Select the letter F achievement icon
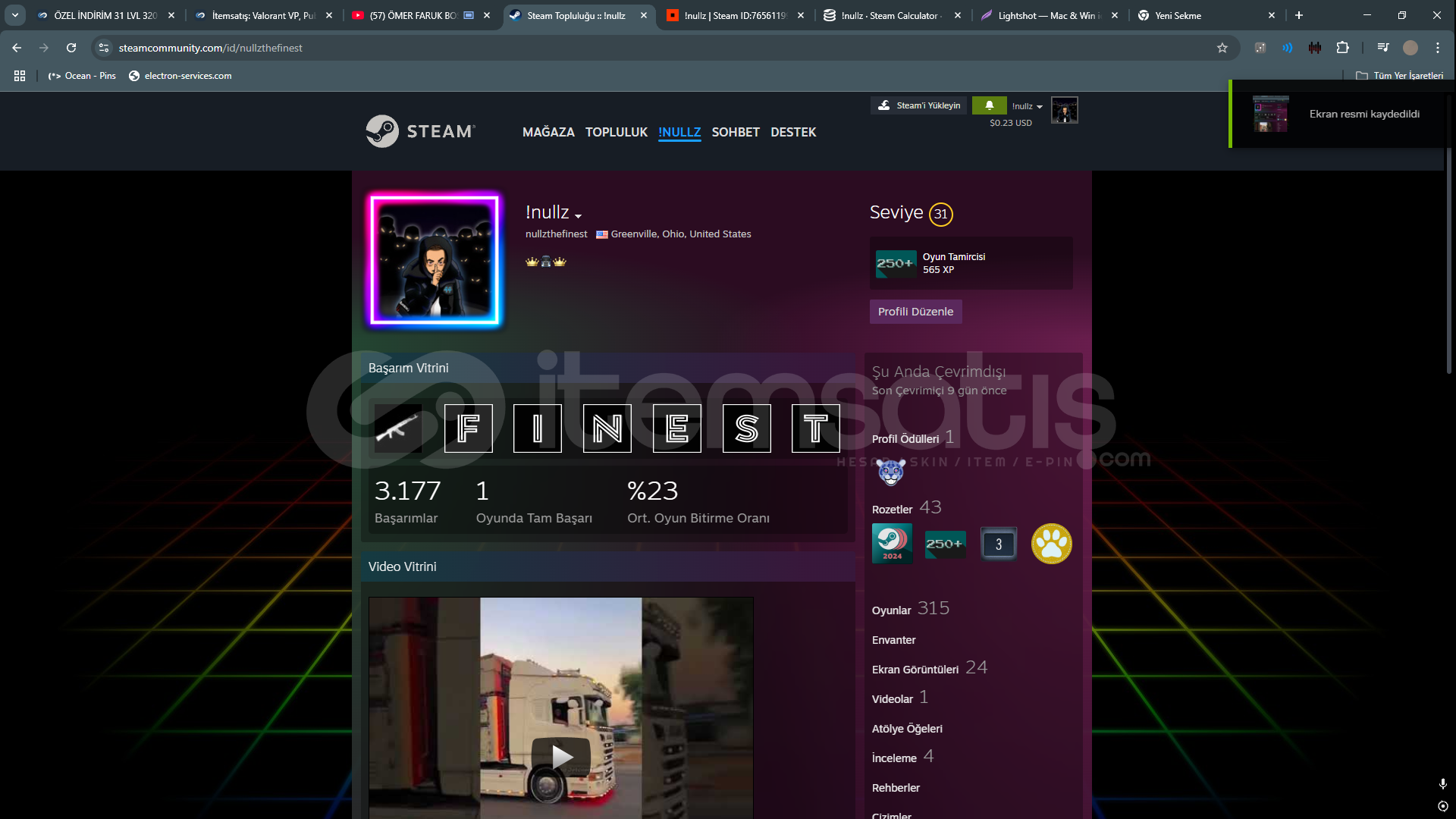1456x819 pixels. (468, 428)
